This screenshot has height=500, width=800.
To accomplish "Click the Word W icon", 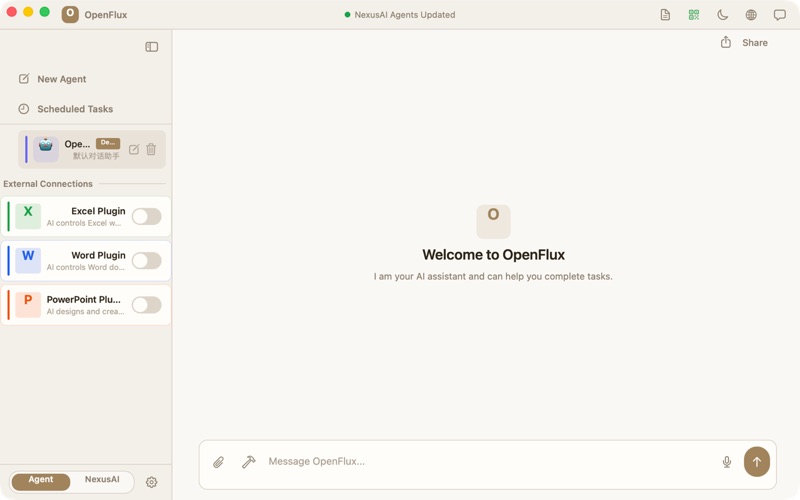I will 28,260.
